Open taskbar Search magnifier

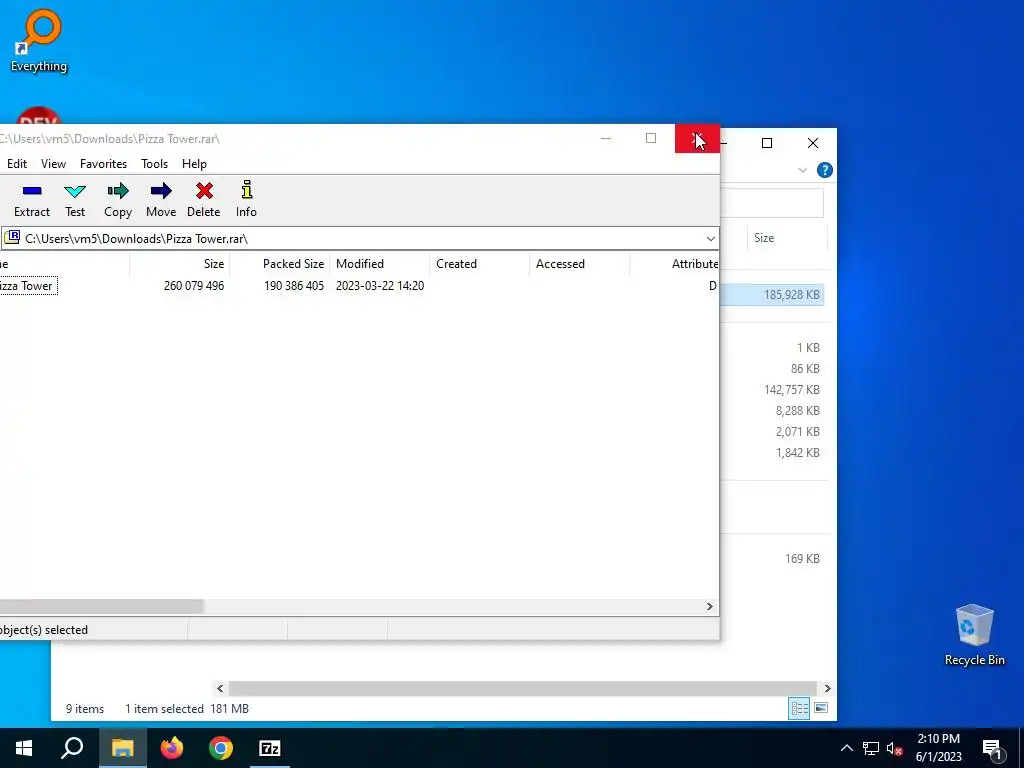[72, 748]
